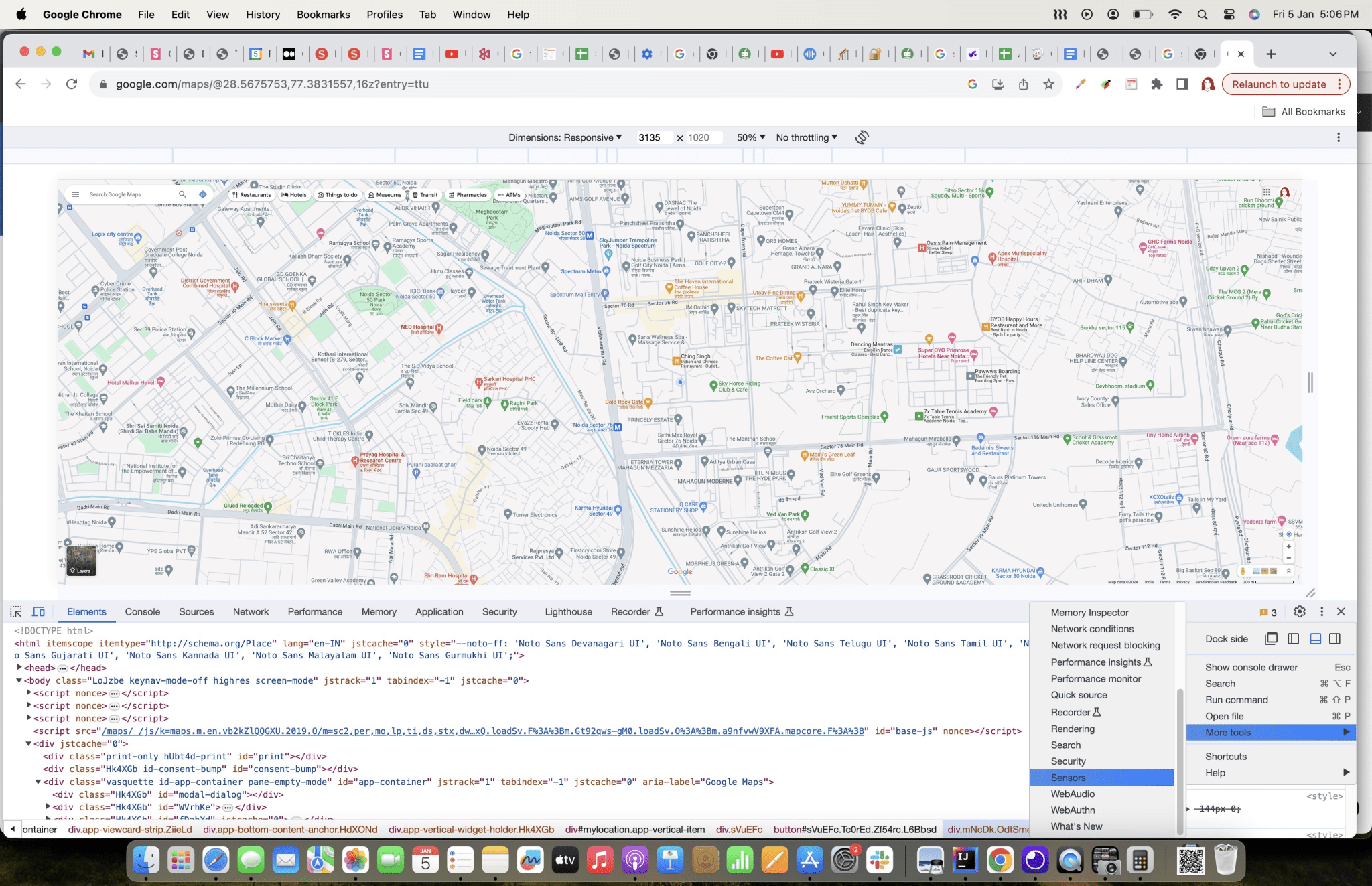The height and width of the screenshot is (886, 1372).
Task: Open the Chrome profile avatar
Action: 1207,84
